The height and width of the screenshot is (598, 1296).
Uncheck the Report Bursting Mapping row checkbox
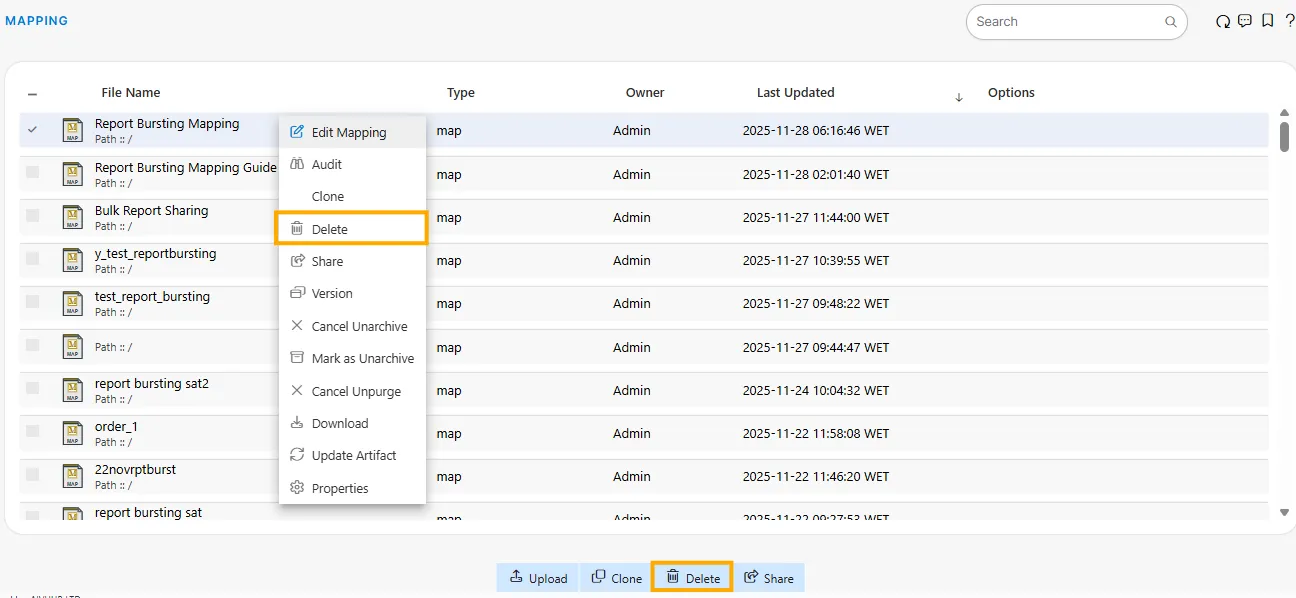[x=33, y=130]
